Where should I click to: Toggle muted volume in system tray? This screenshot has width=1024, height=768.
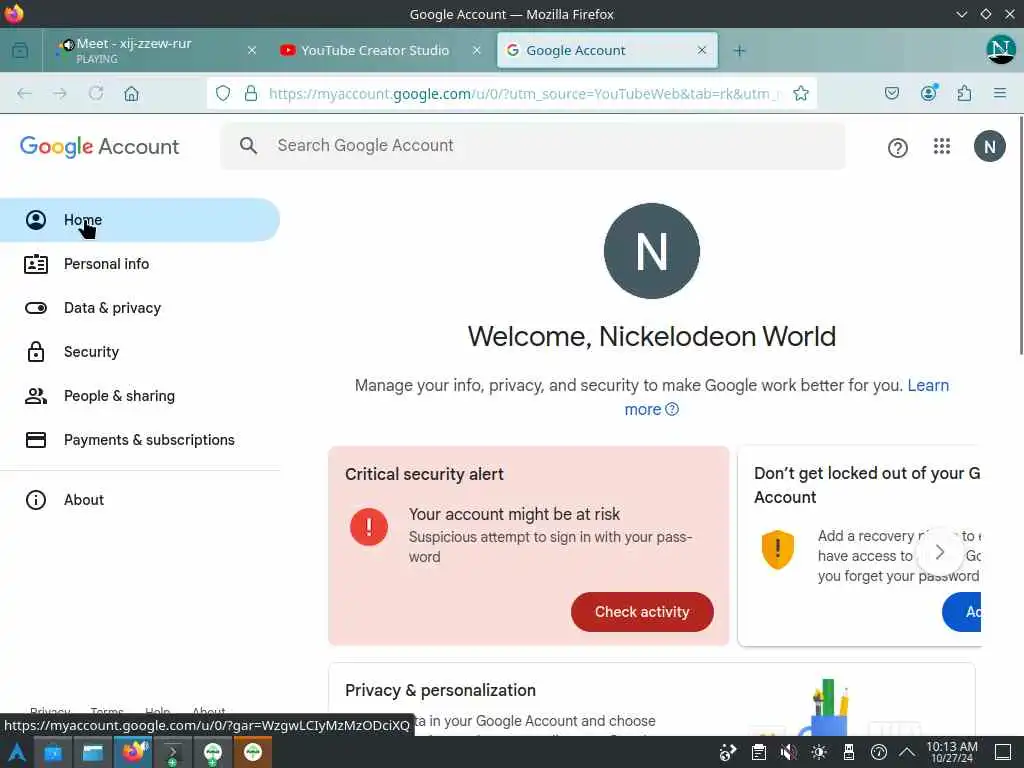tap(788, 752)
